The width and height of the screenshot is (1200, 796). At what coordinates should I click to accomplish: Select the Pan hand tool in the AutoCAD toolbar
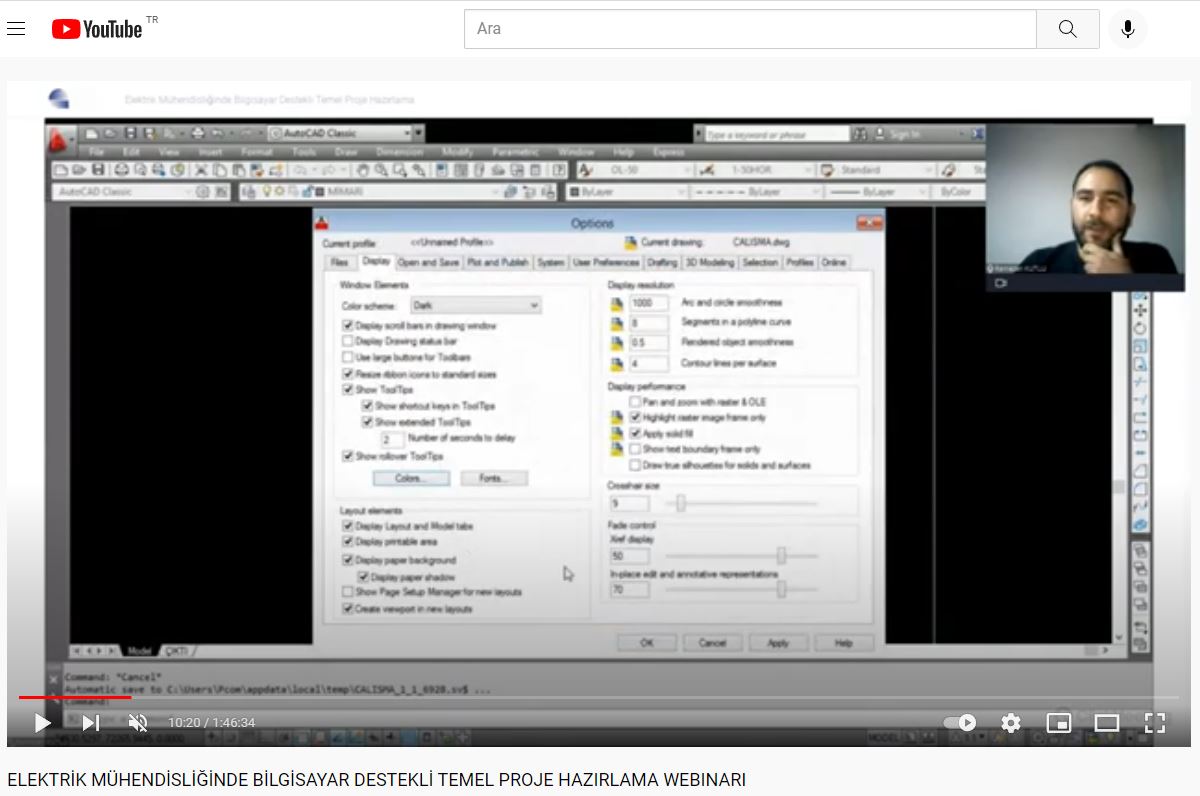[364, 170]
